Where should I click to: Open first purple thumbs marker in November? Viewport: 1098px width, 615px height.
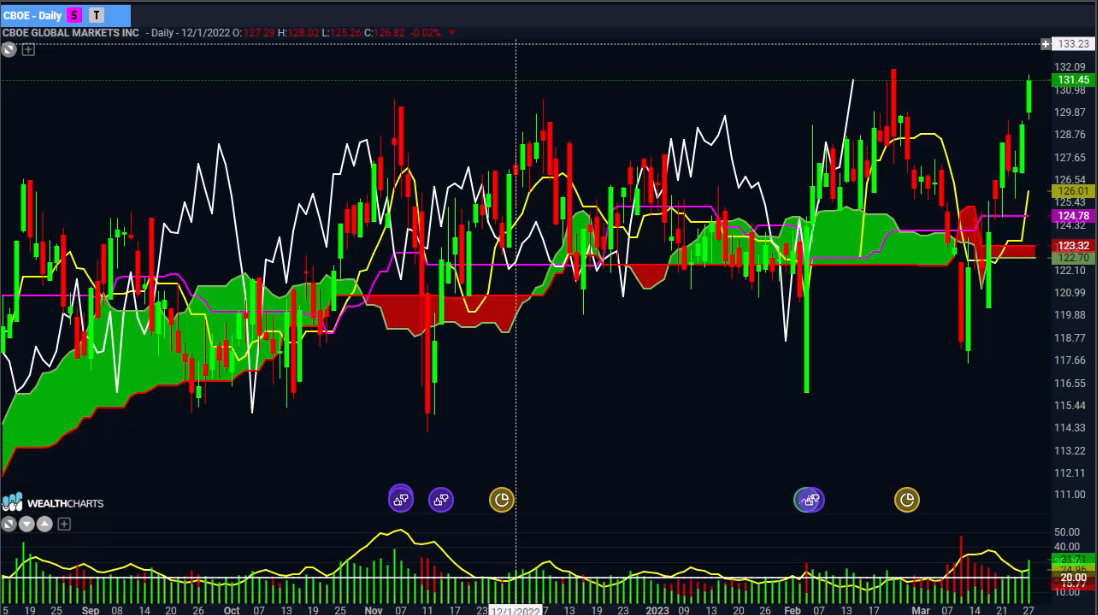click(x=401, y=499)
